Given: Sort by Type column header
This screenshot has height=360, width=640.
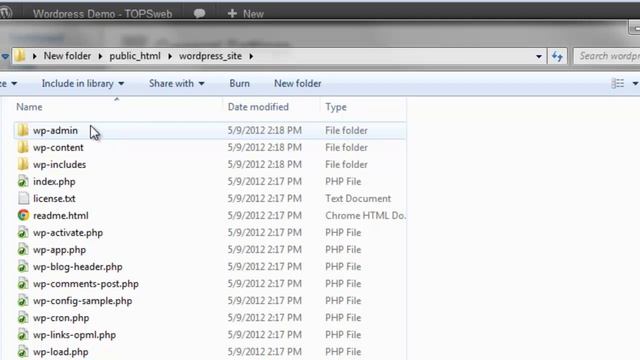Looking at the screenshot, I should (x=336, y=107).
